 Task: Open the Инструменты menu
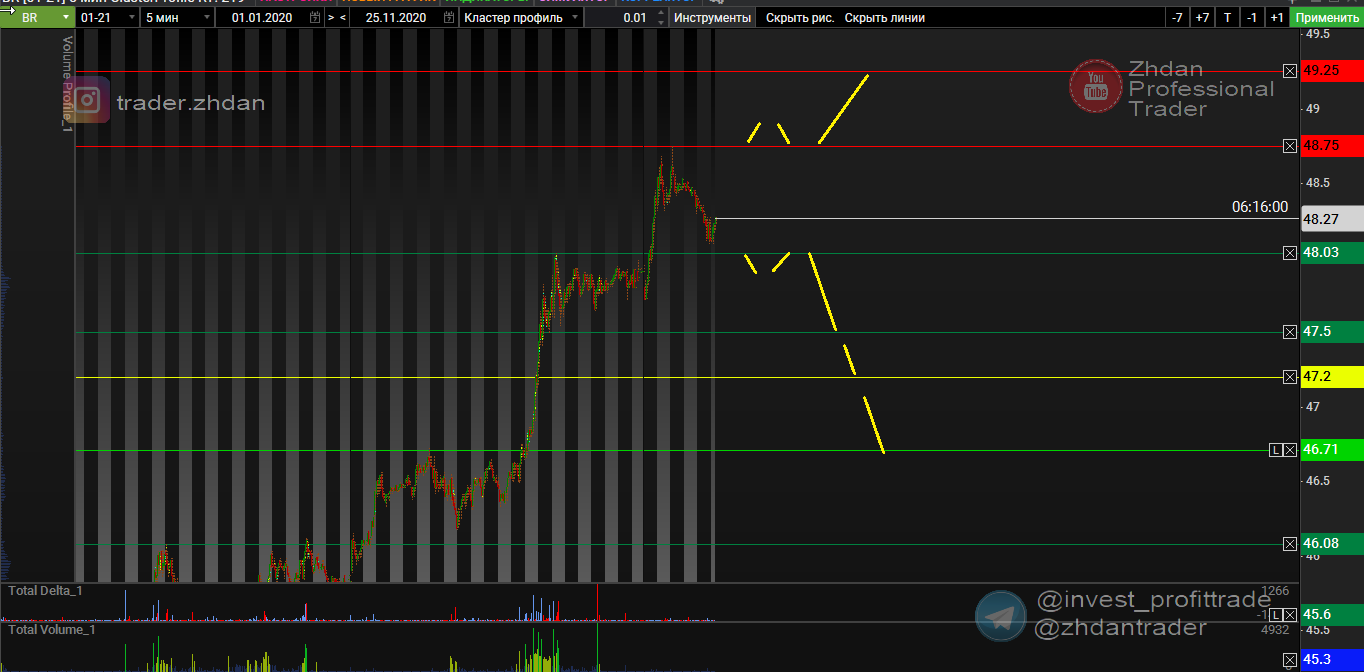[712, 18]
